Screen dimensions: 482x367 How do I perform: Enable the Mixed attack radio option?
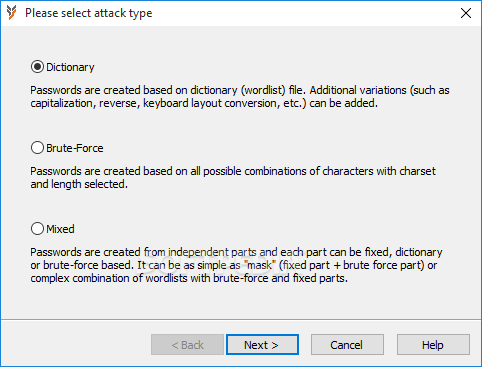pyautogui.click(x=37, y=229)
